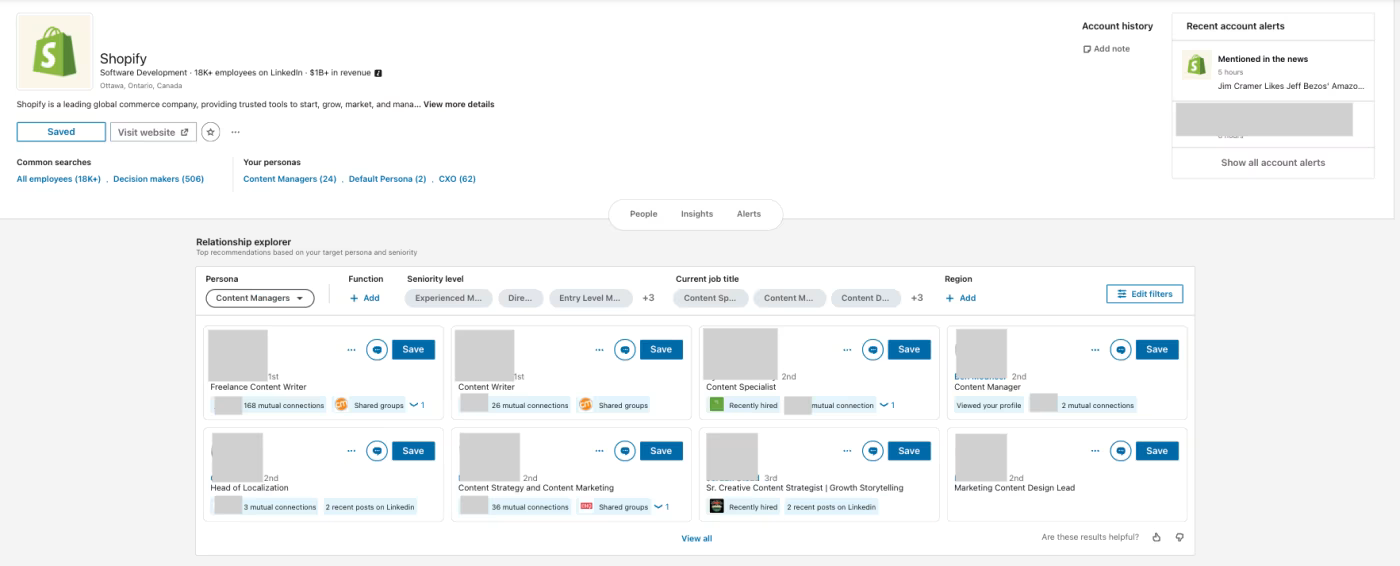Open more options on Sr. Creative Content Strategist card

point(847,451)
